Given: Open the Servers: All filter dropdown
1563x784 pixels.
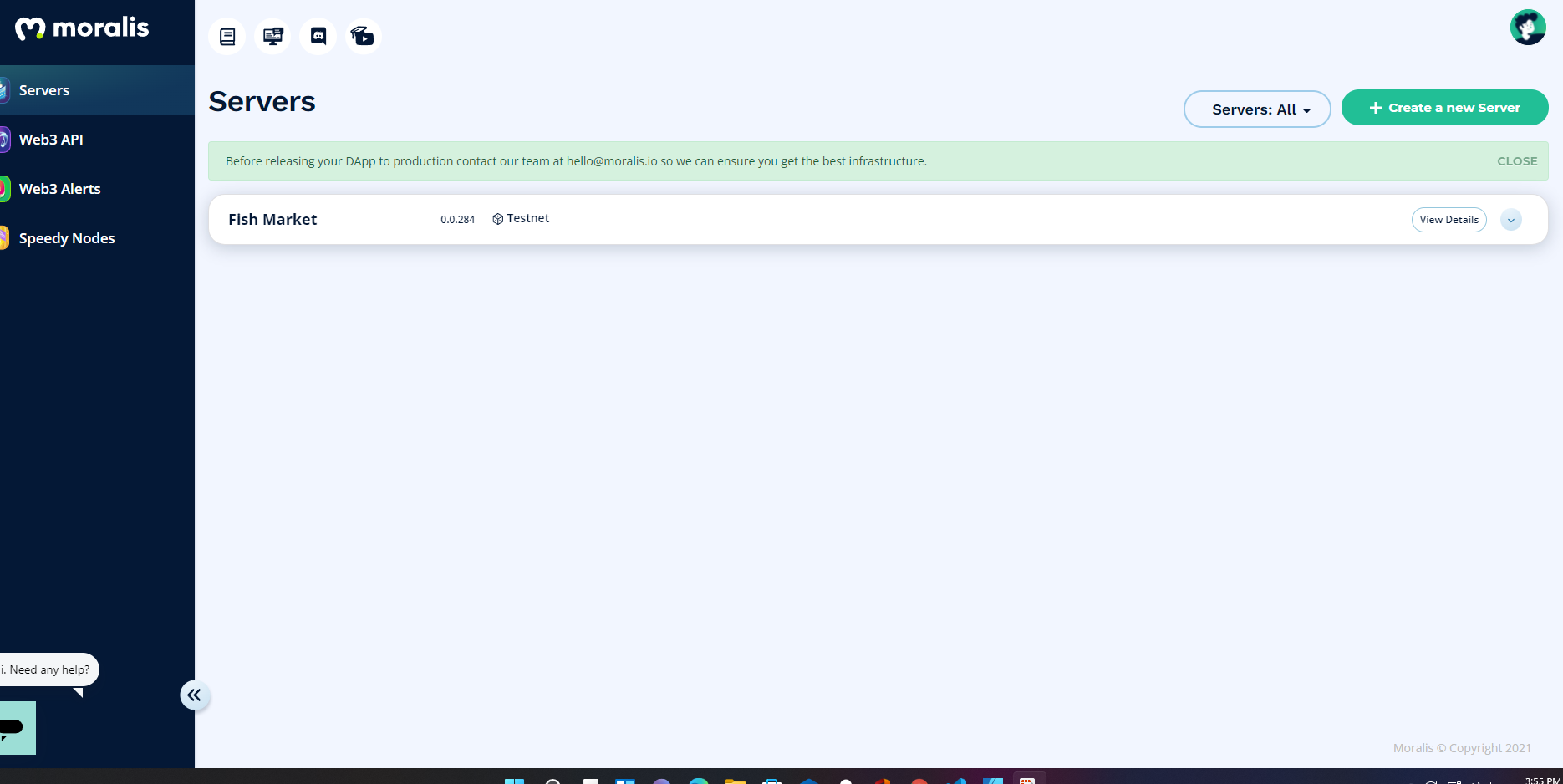Looking at the screenshot, I should tap(1257, 109).
